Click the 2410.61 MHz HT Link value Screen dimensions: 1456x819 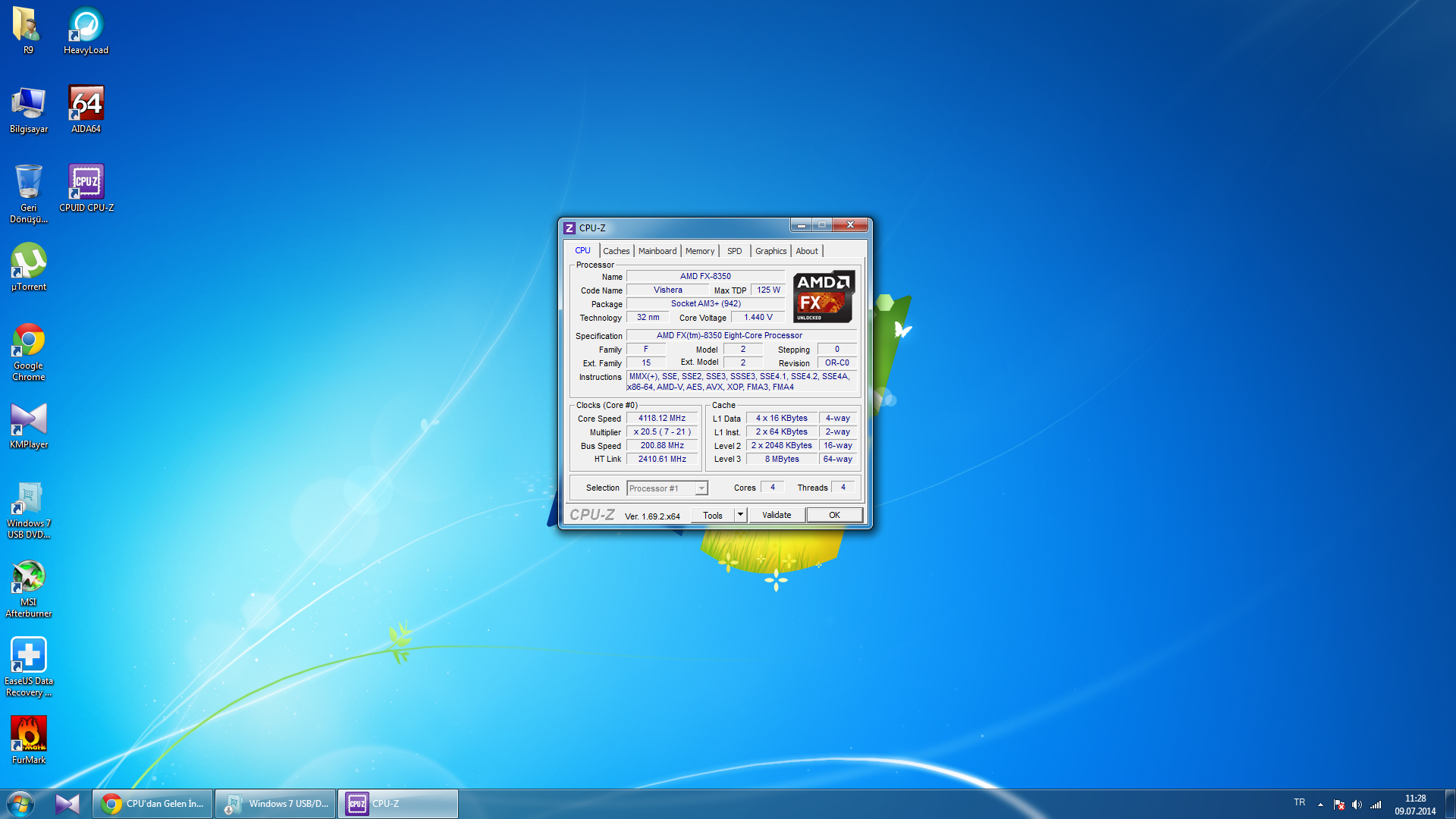pos(662,459)
